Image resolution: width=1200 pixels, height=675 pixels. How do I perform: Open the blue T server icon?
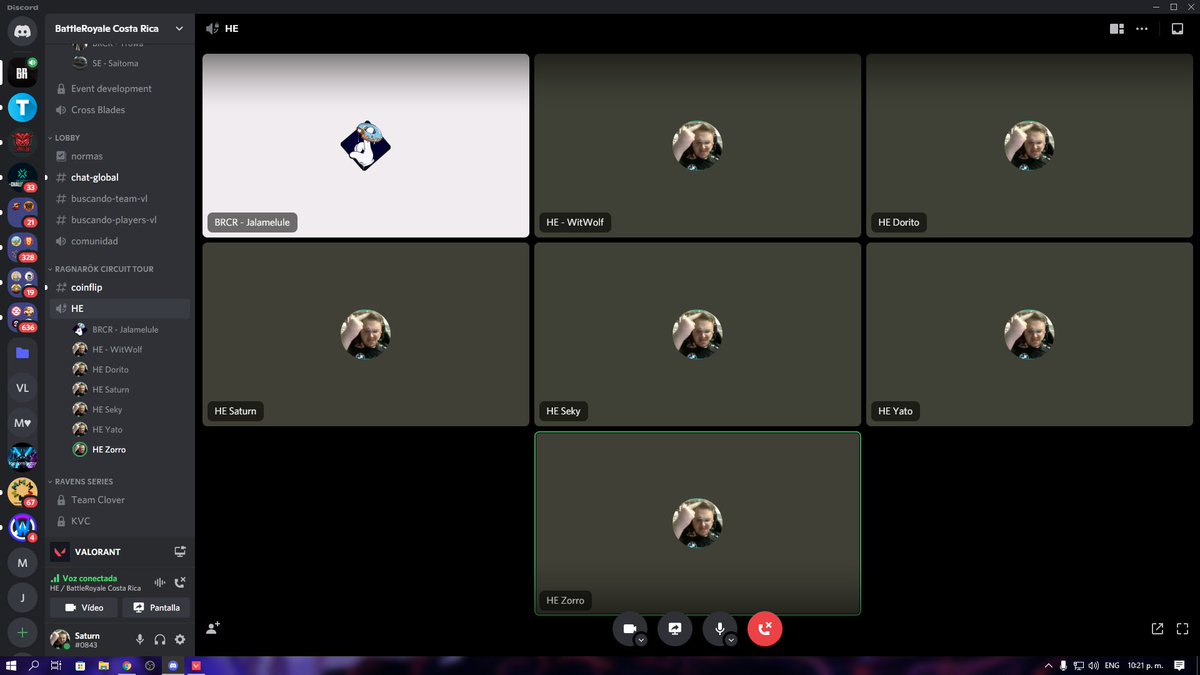pyautogui.click(x=22, y=107)
